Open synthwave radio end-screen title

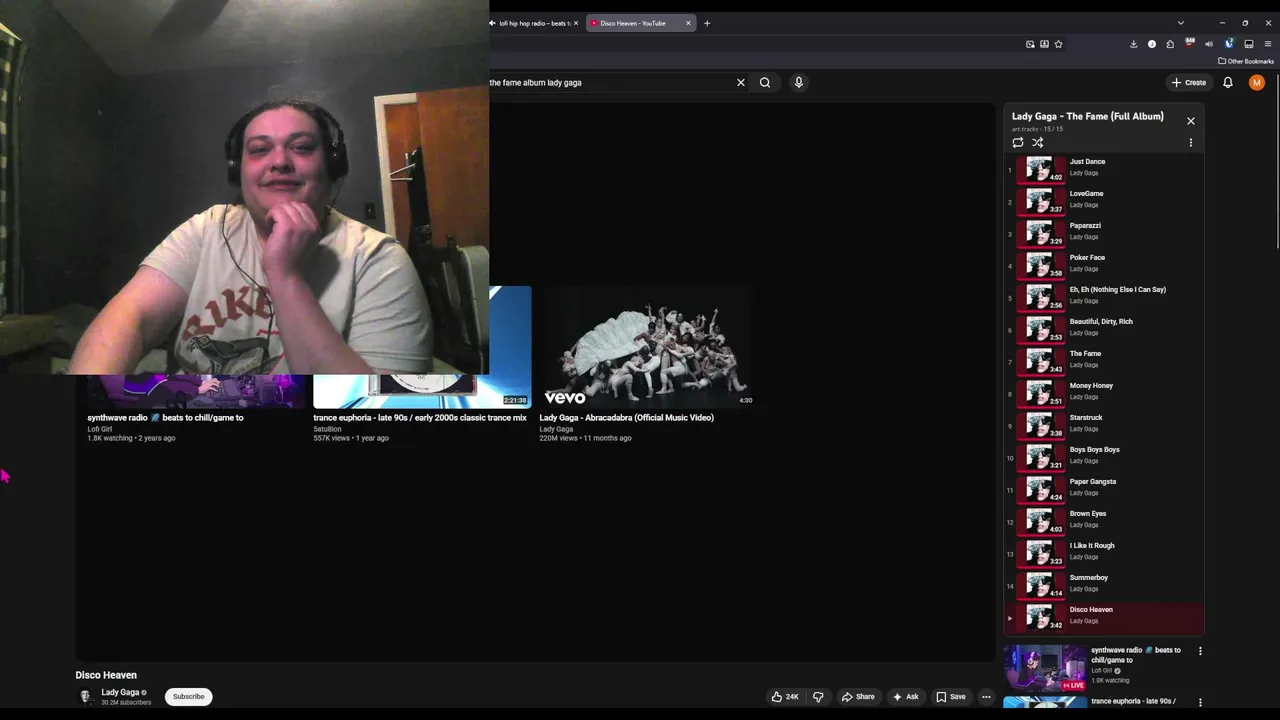[165, 418]
